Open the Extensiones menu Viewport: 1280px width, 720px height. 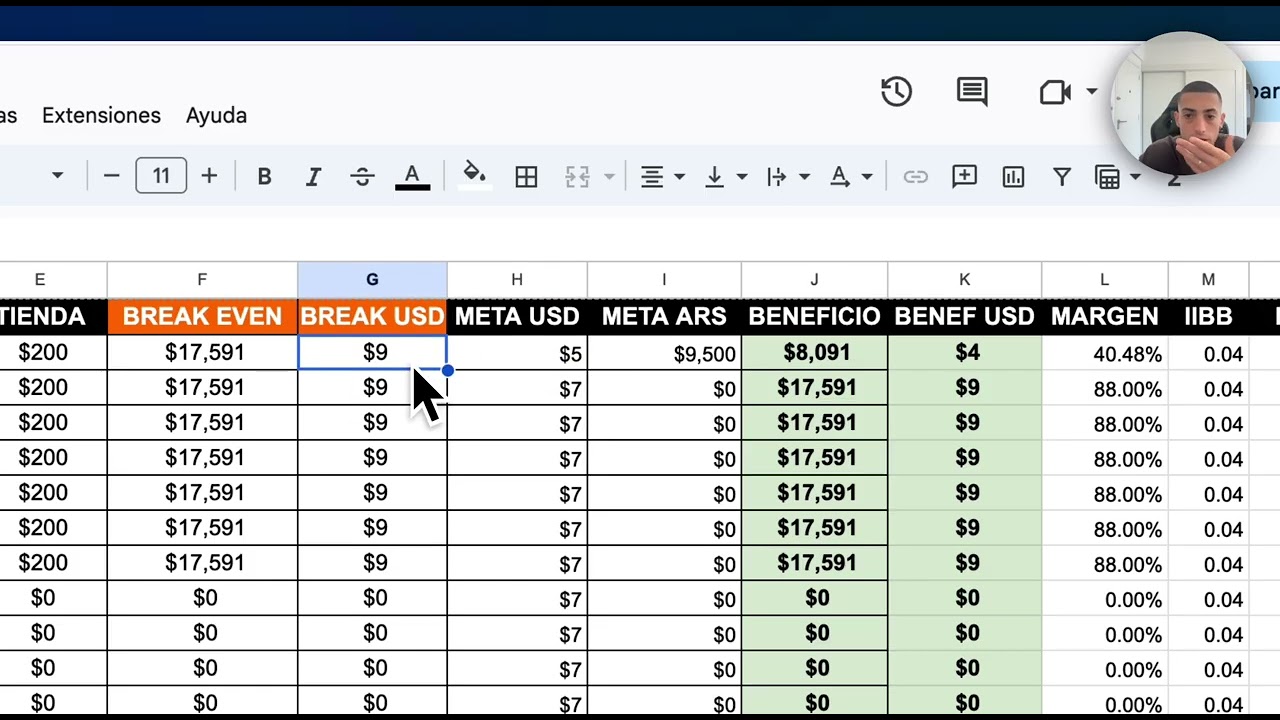pos(101,115)
